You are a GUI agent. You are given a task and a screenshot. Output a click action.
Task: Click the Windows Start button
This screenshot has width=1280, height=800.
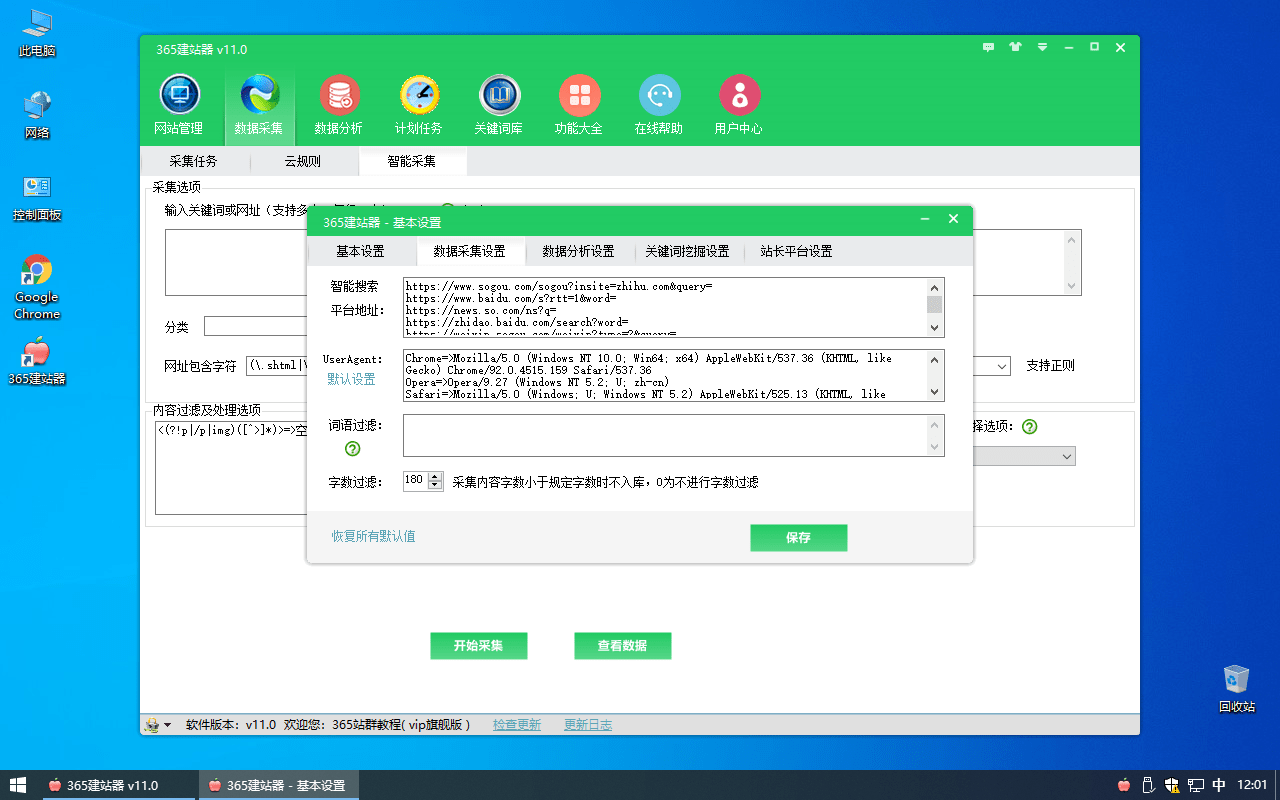point(18,785)
